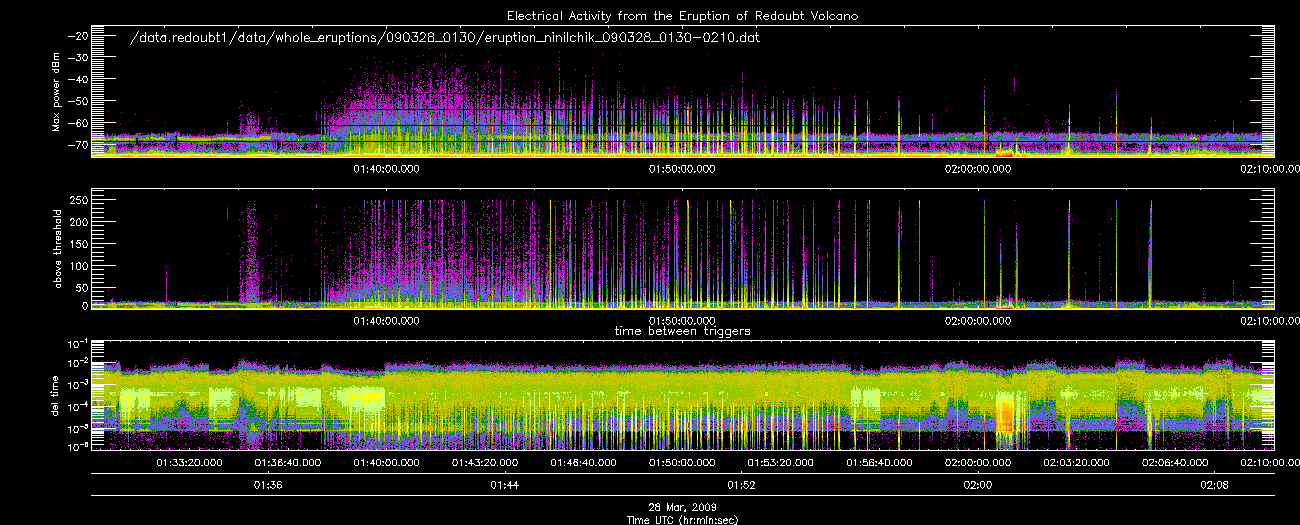Click the -50 tick on Max power axis
Viewport: 1300px width, 525px height.
[x=78, y=101]
